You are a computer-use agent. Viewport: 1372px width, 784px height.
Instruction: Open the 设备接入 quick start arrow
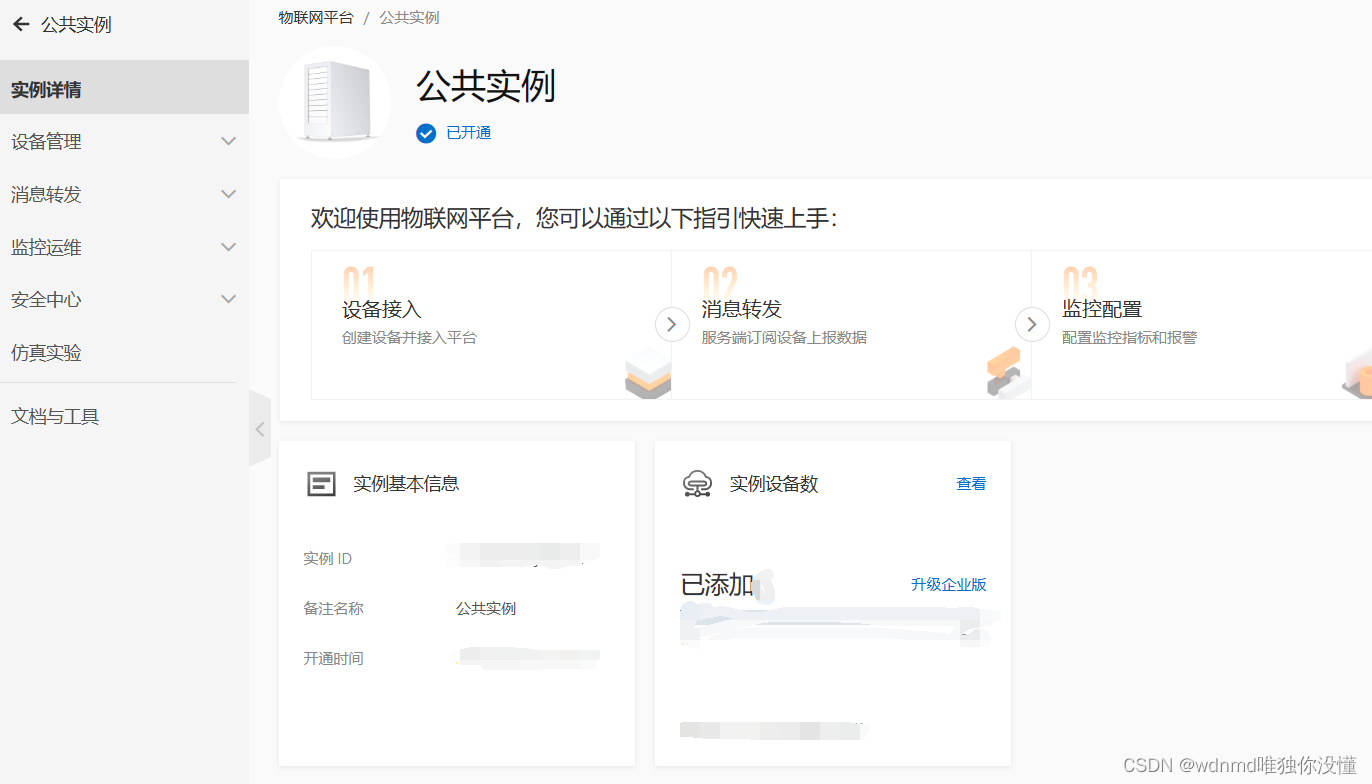point(671,324)
